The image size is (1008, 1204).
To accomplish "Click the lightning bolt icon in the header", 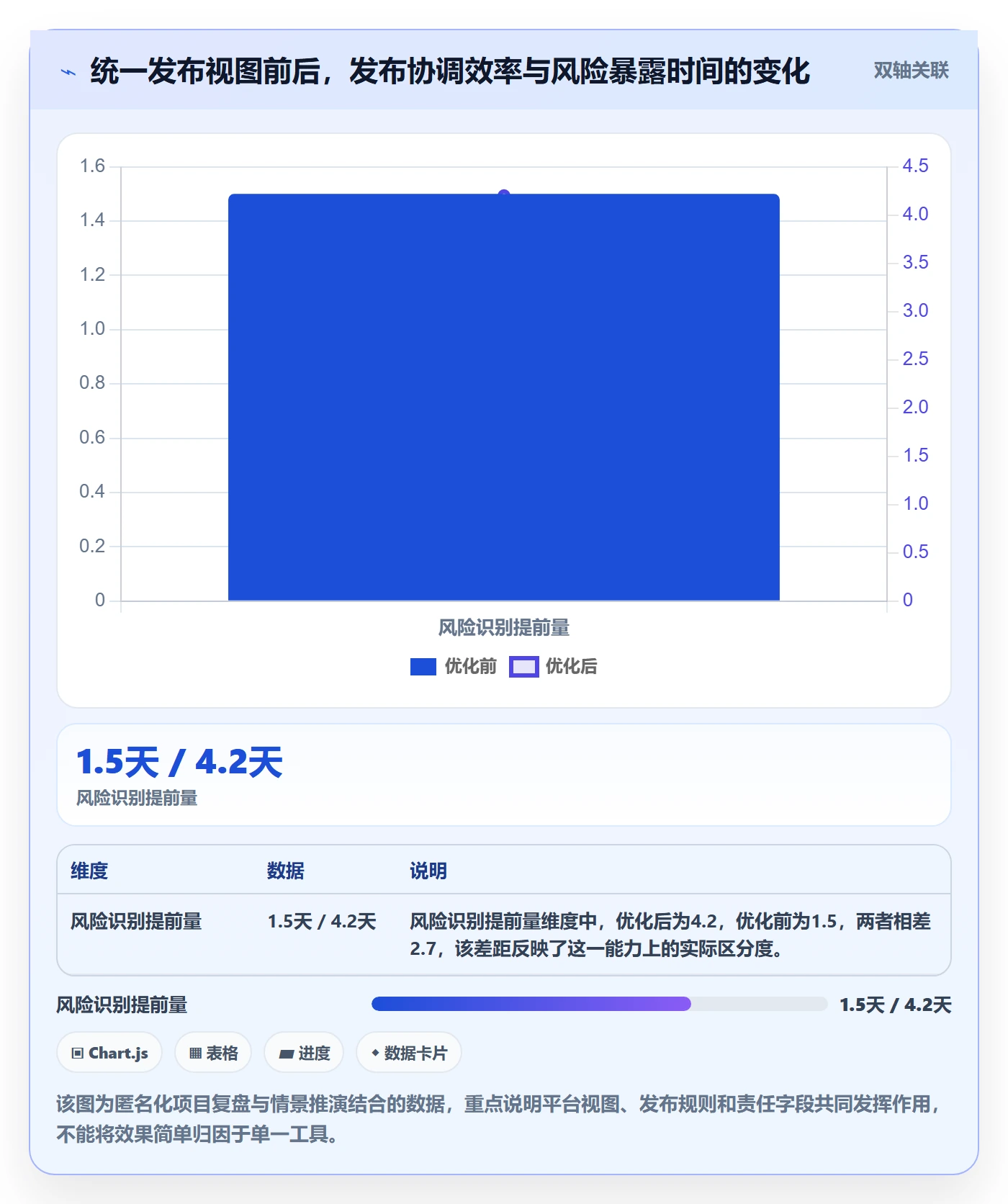I will (x=68, y=72).
